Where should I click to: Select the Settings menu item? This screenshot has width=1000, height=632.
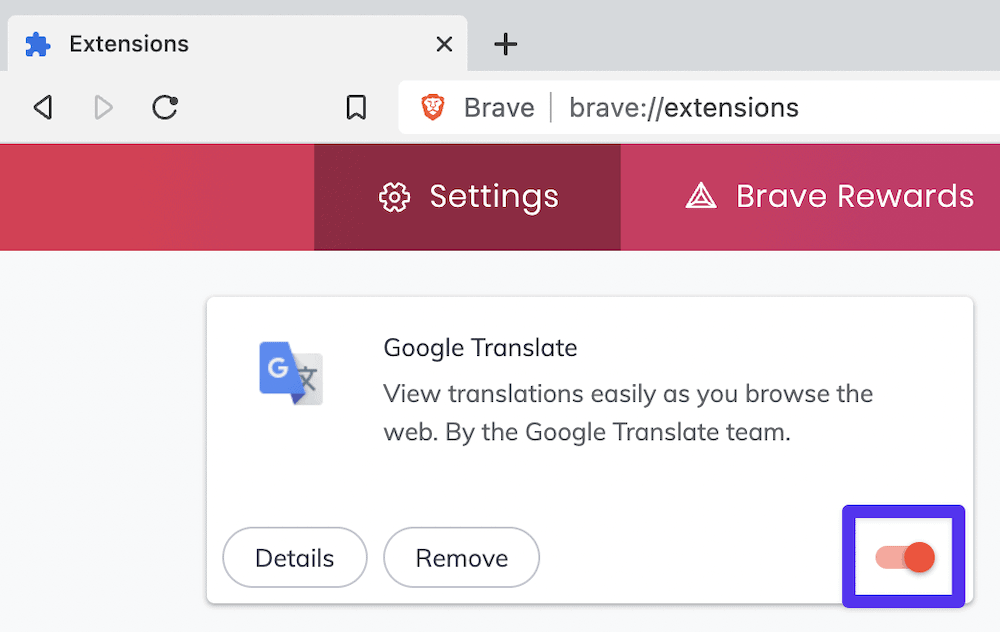(x=467, y=196)
